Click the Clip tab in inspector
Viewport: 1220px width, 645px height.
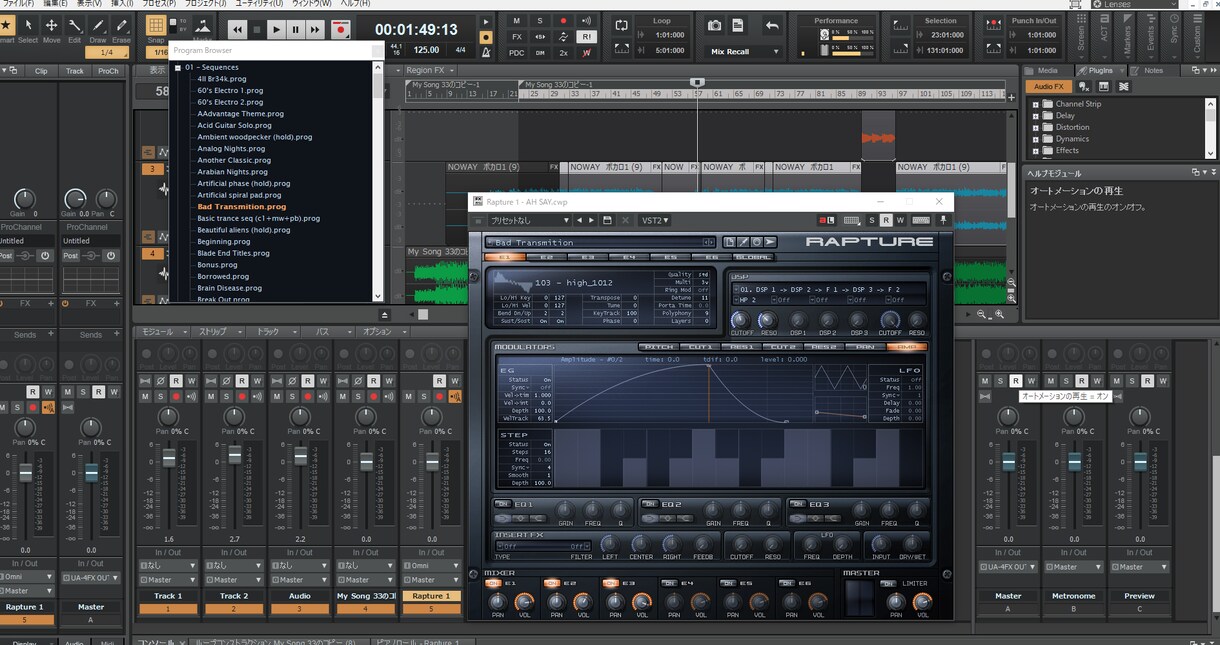(41, 71)
